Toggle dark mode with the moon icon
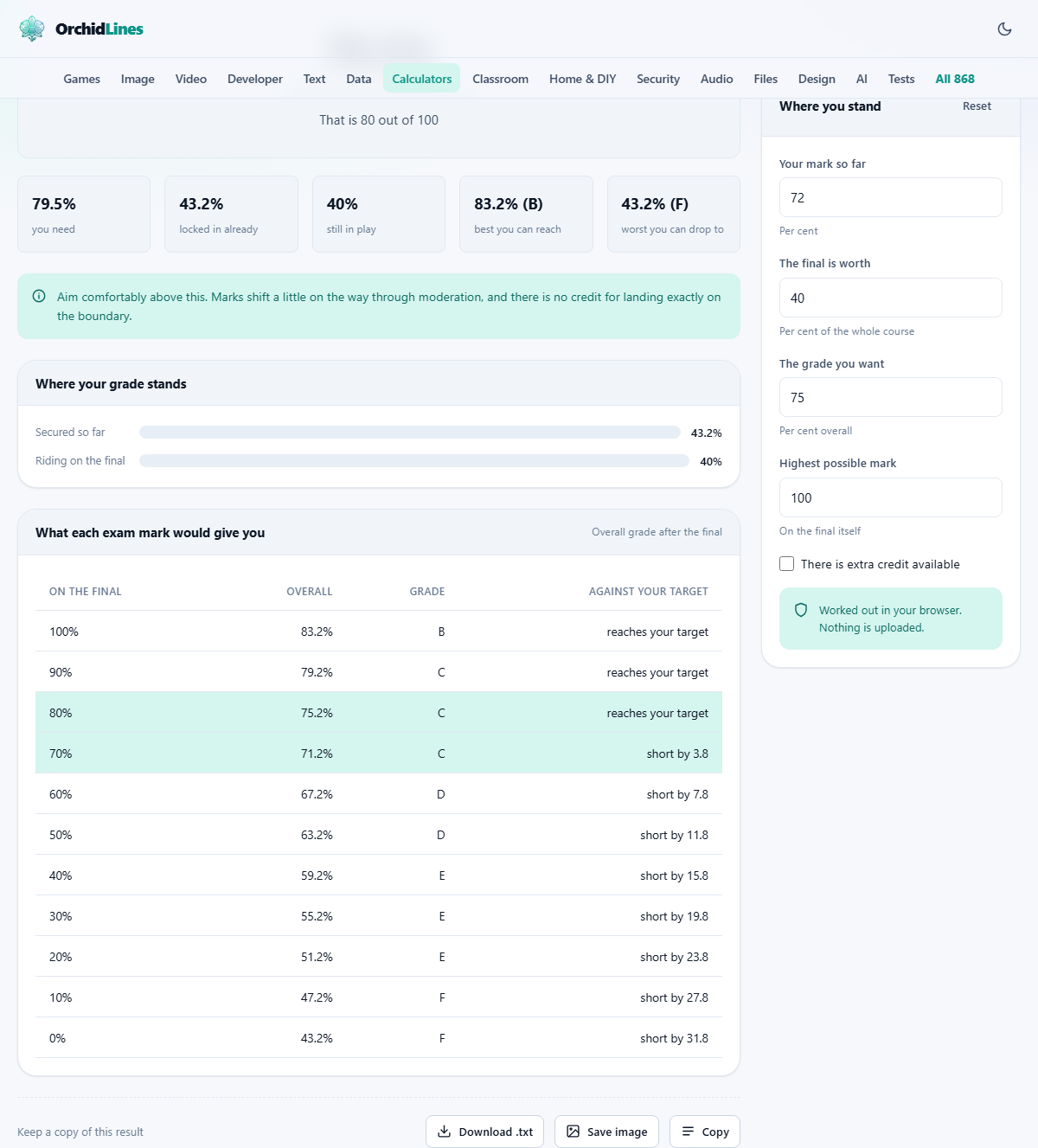The image size is (1038, 1148). point(1004,29)
